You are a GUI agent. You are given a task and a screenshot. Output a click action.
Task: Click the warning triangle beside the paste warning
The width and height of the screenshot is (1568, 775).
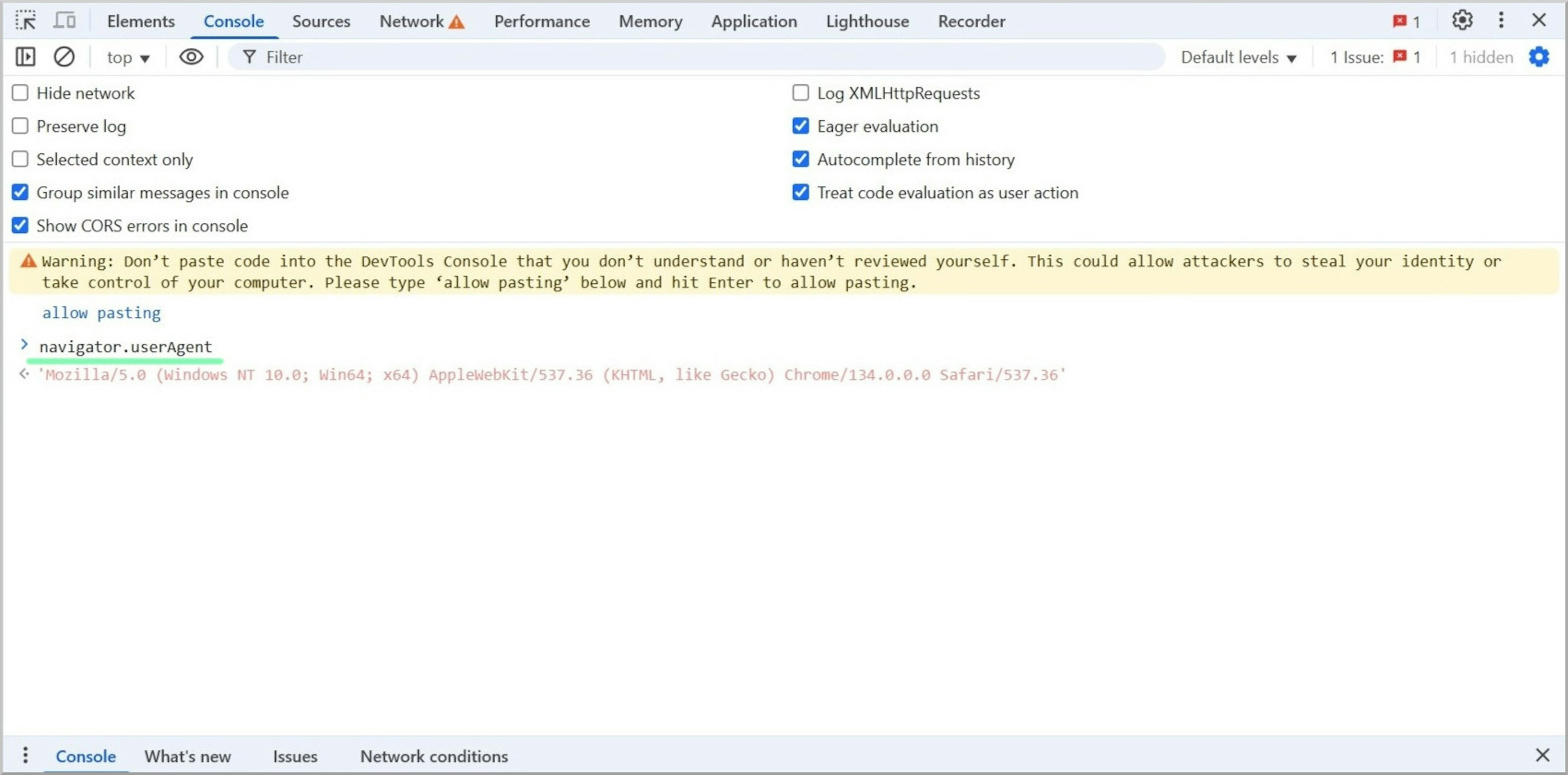coord(29,261)
